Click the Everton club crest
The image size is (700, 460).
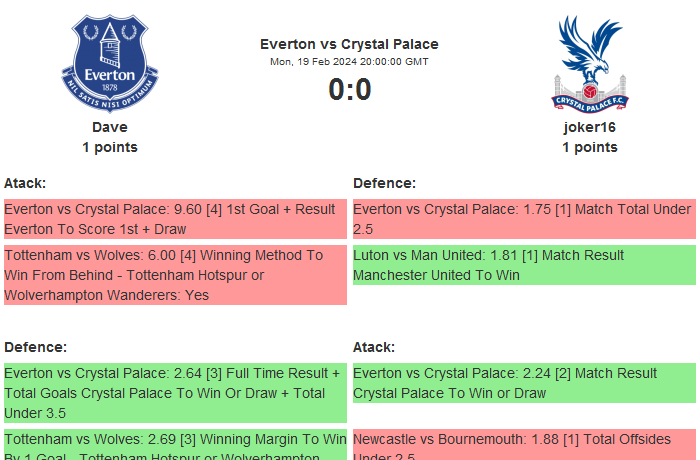click(x=110, y=63)
